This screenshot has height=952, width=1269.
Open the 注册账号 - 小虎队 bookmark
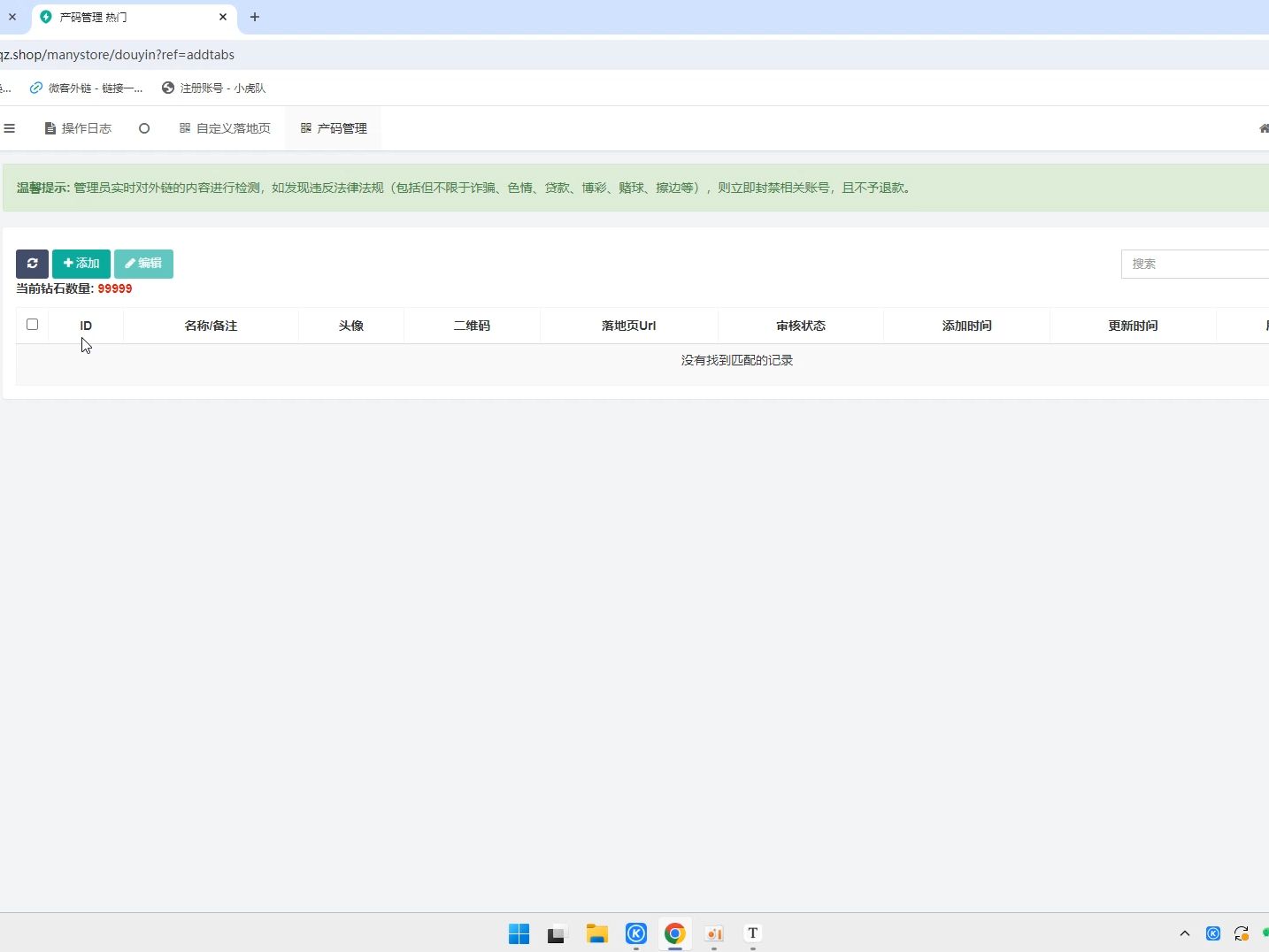213,88
